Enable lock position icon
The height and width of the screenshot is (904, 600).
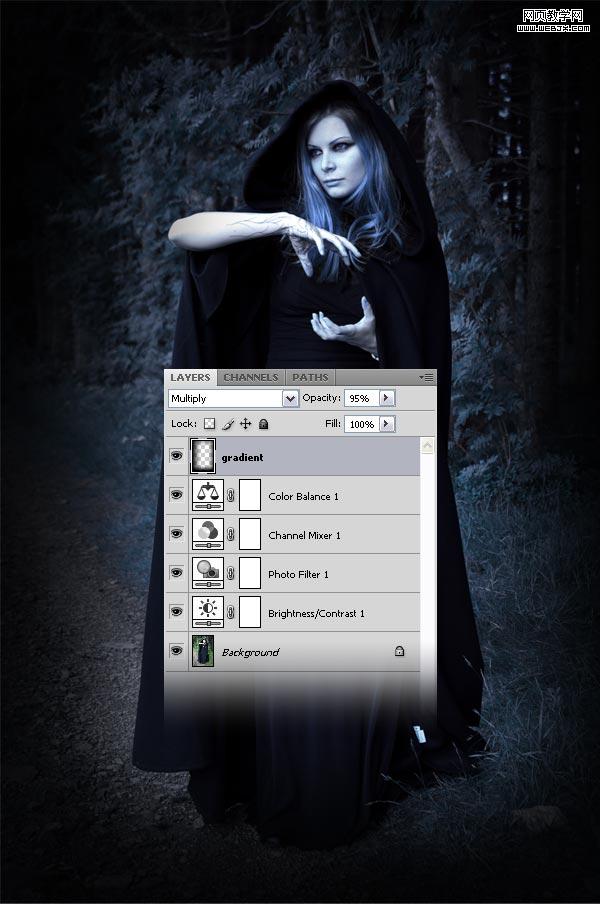pyautogui.click(x=246, y=424)
